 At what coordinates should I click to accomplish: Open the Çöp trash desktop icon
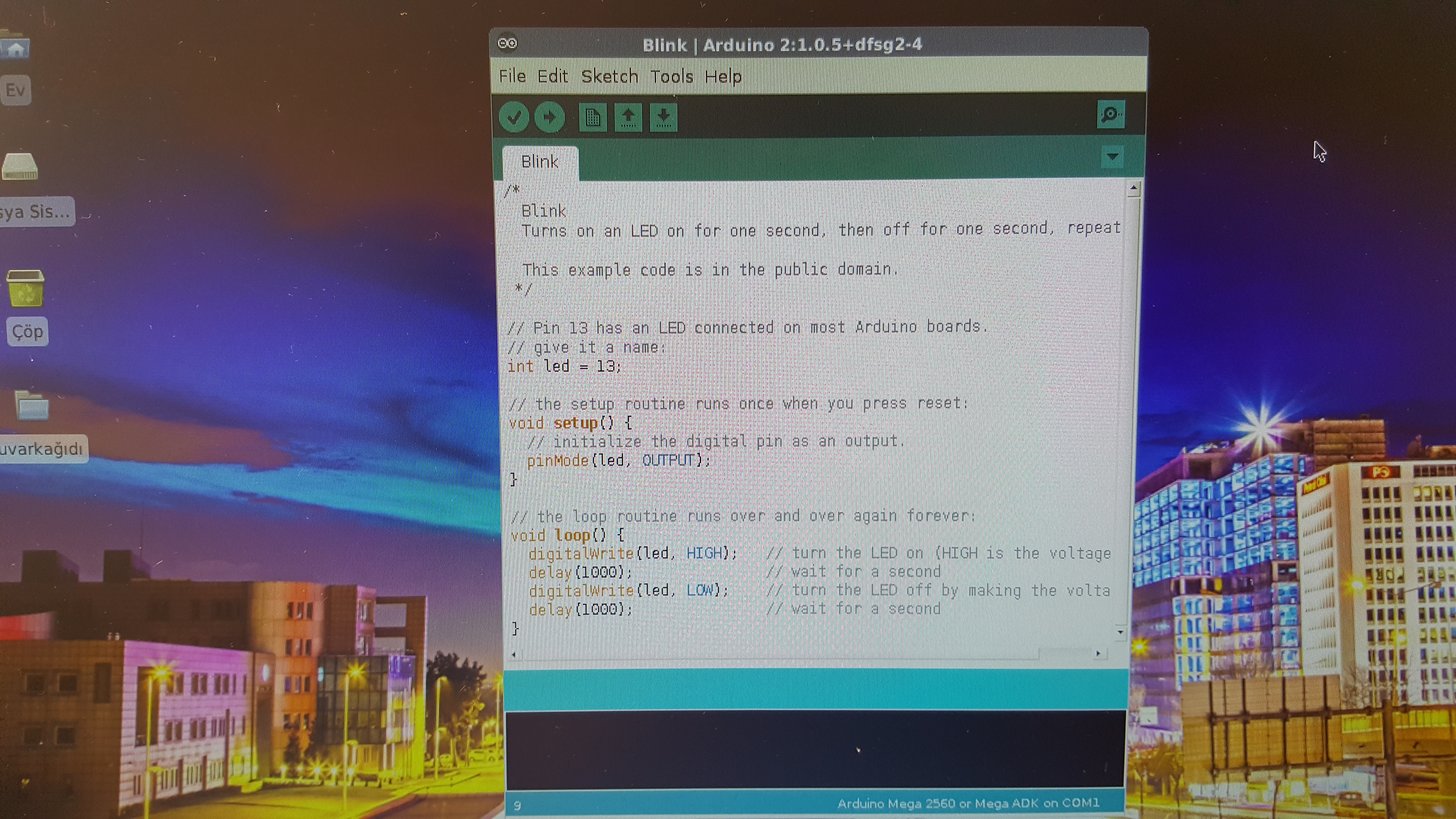[x=25, y=288]
